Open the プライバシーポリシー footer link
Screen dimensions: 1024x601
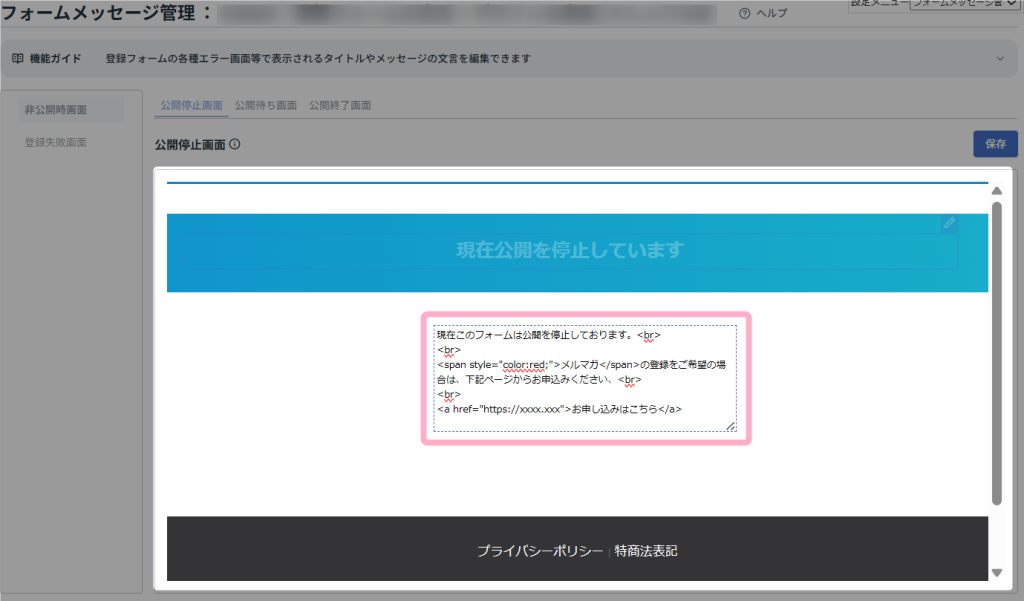(539, 551)
